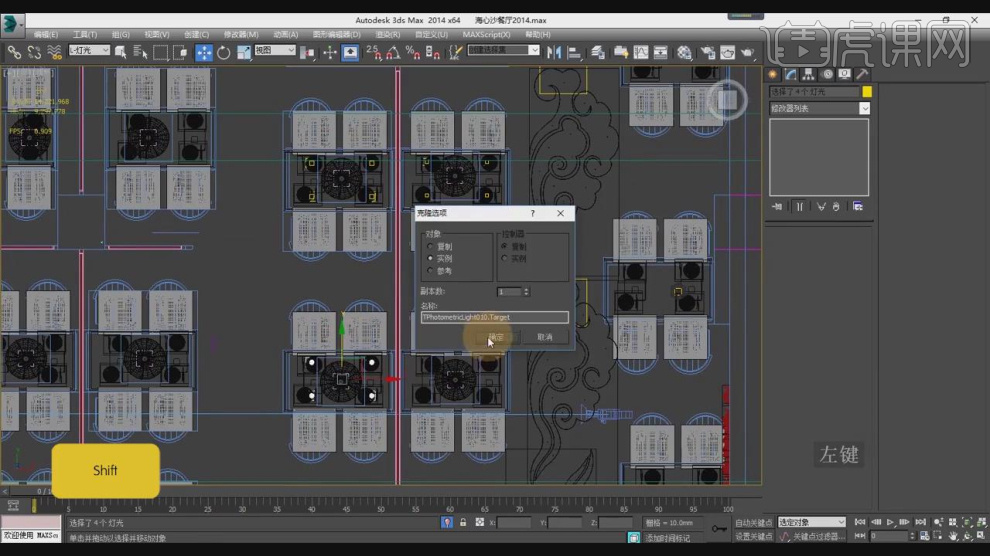Click the clone dialog help question mark
This screenshot has width=990, height=556.
(x=533, y=213)
